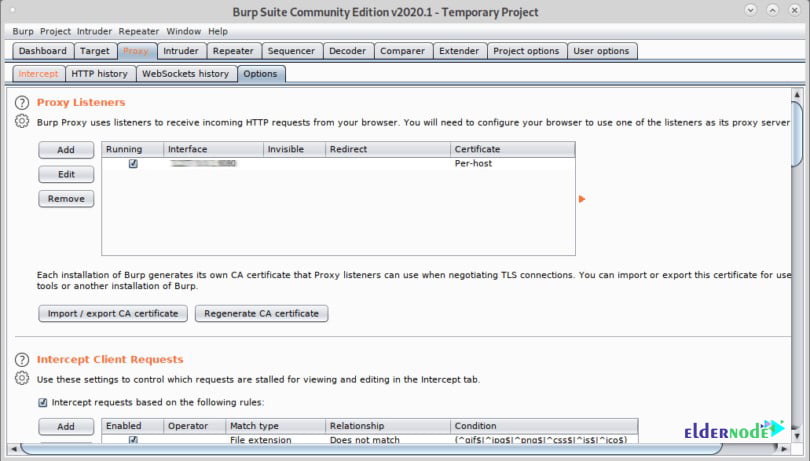810x461 pixels.
Task: Click the rules Enabled column header
Action: tap(133, 426)
